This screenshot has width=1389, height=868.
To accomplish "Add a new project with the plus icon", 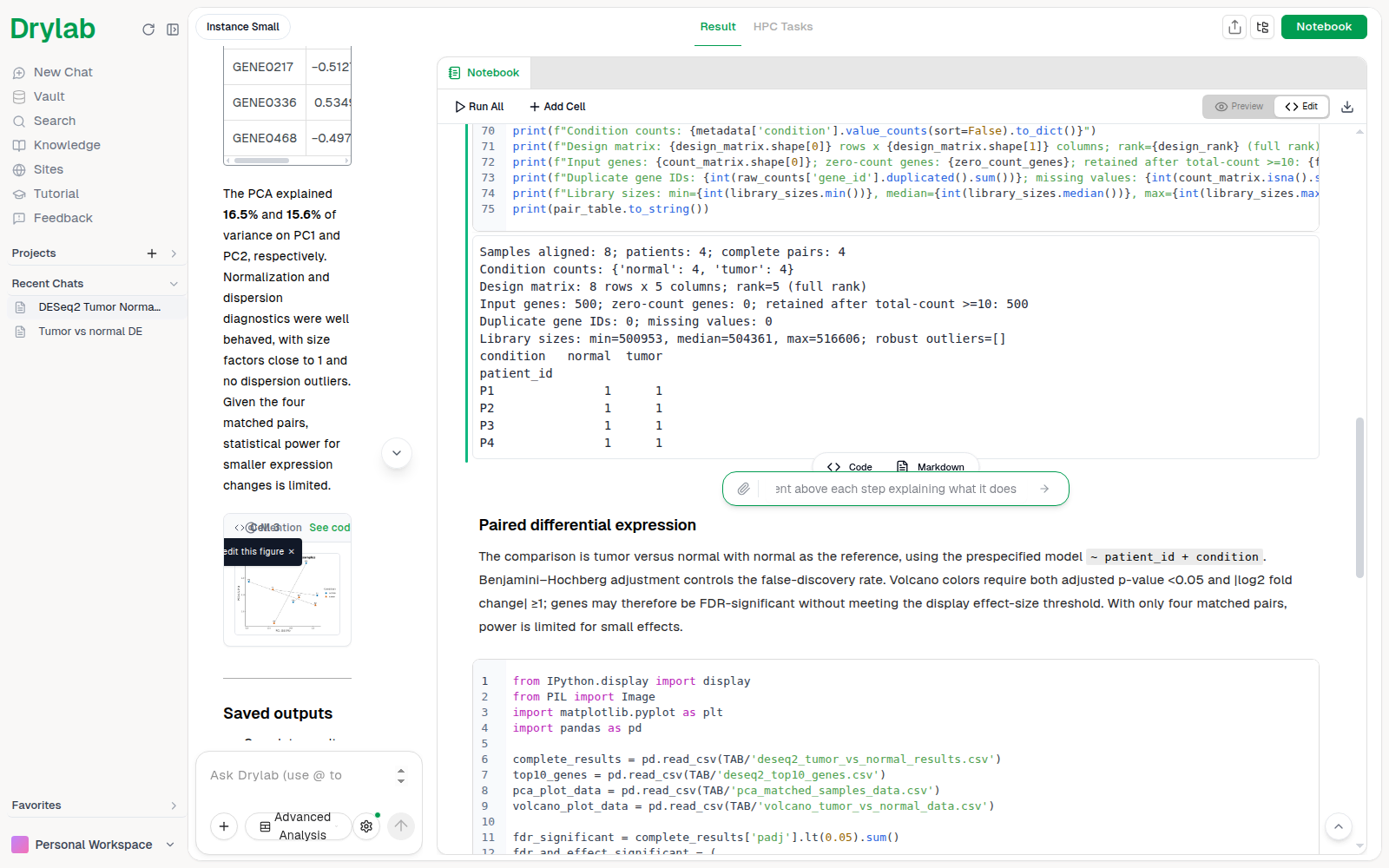I will (x=152, y=253).
